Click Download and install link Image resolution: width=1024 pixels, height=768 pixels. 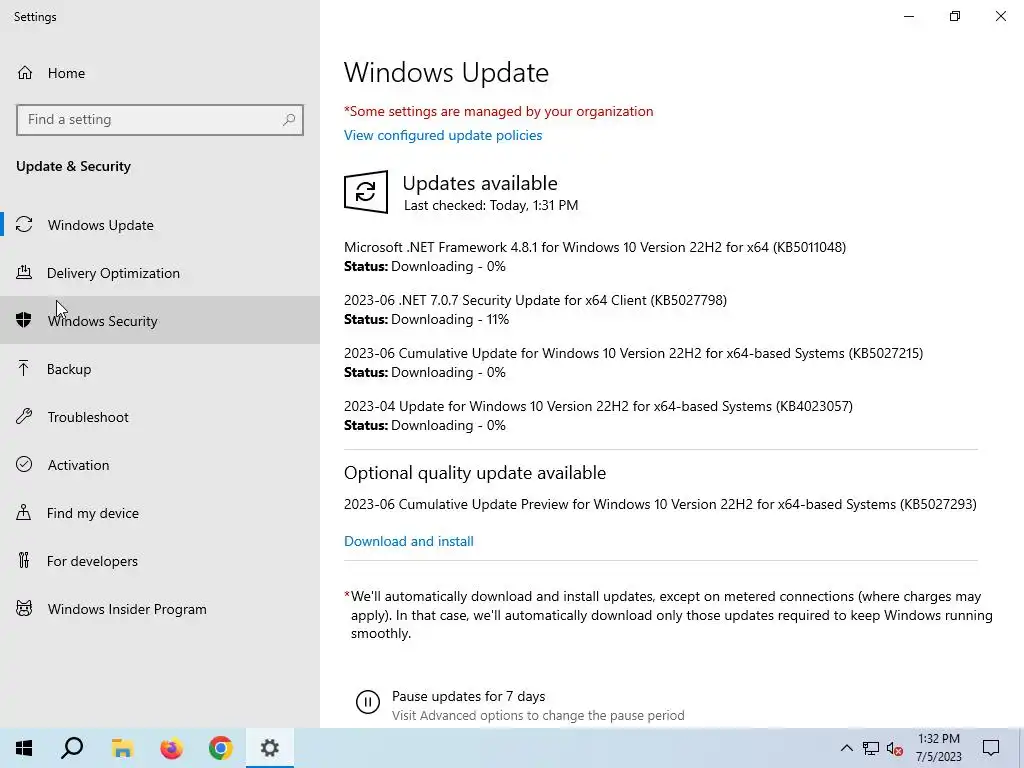point(409,541)
